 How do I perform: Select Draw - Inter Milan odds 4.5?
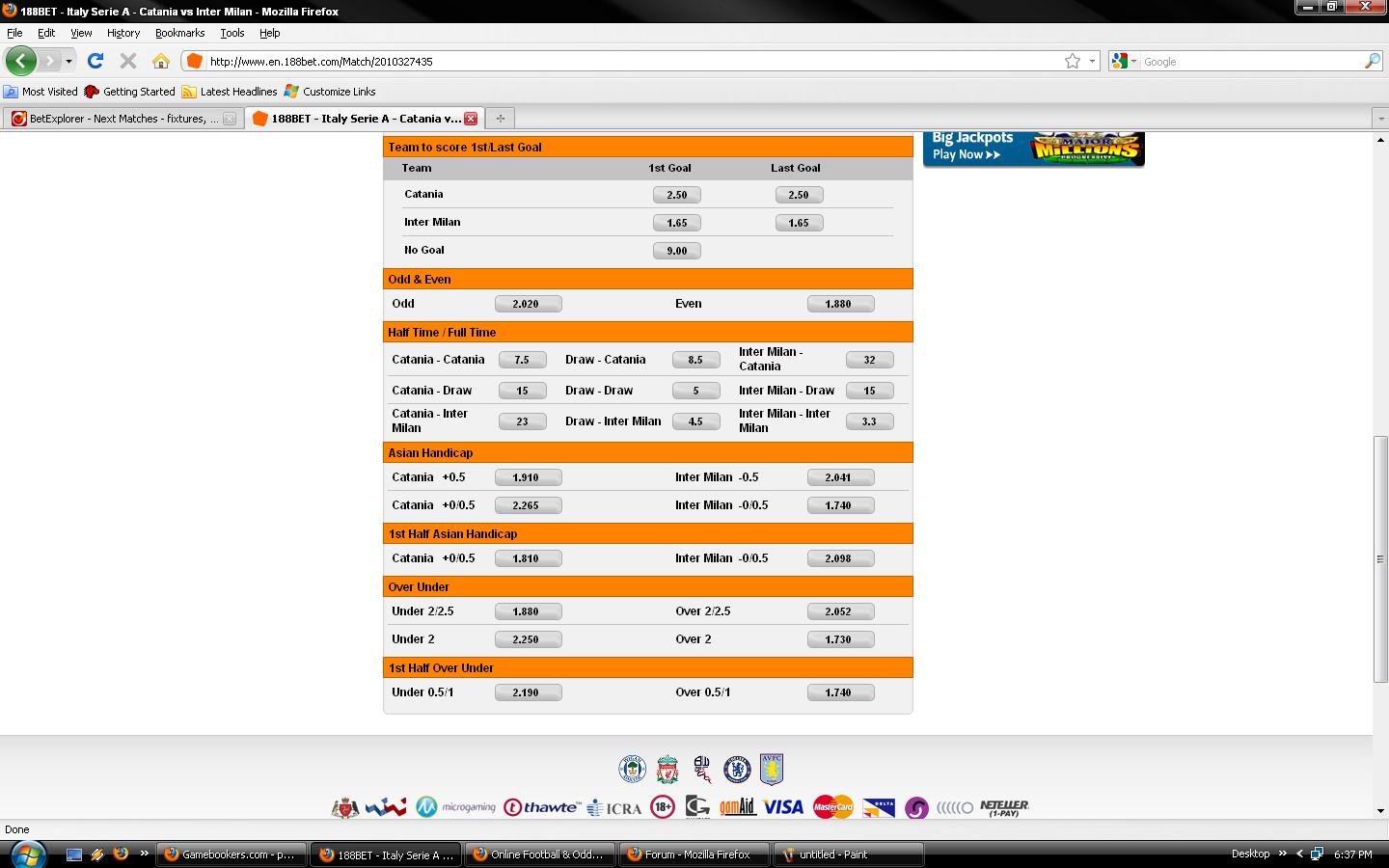click(x=695, y=421)
